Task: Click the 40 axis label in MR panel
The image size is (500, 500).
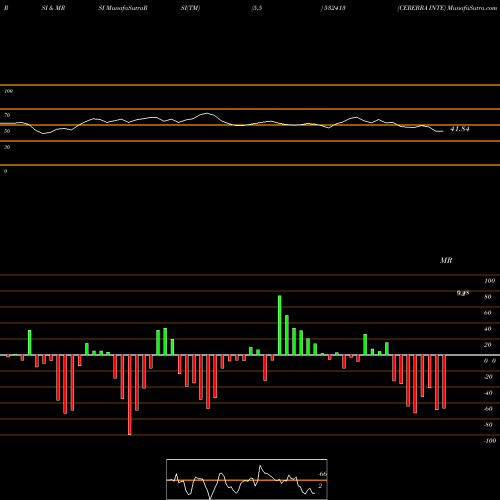Action: click(x=488, y=329)
